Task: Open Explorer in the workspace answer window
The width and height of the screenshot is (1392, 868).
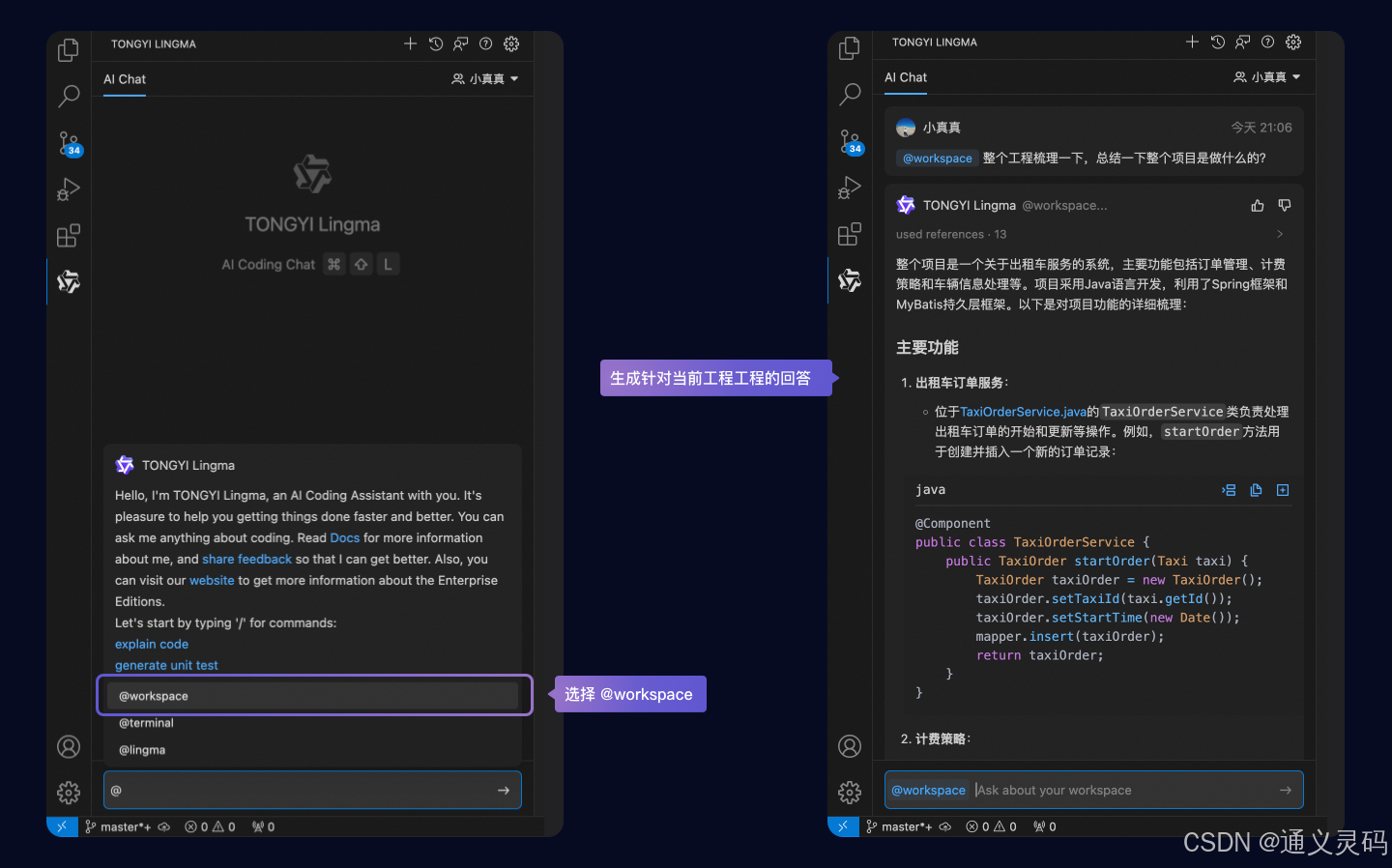Action: 850,47
